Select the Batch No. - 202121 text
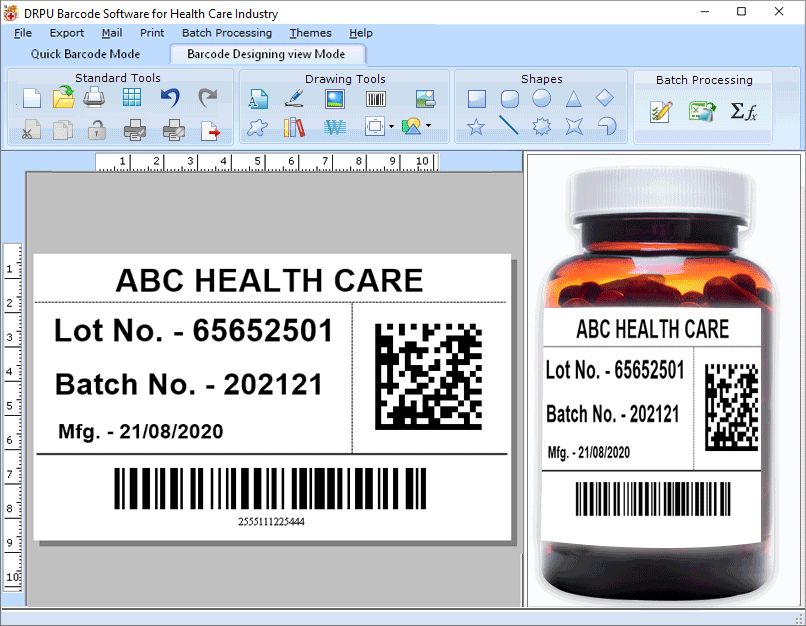 pyautogui.click(x=189, y=384)
